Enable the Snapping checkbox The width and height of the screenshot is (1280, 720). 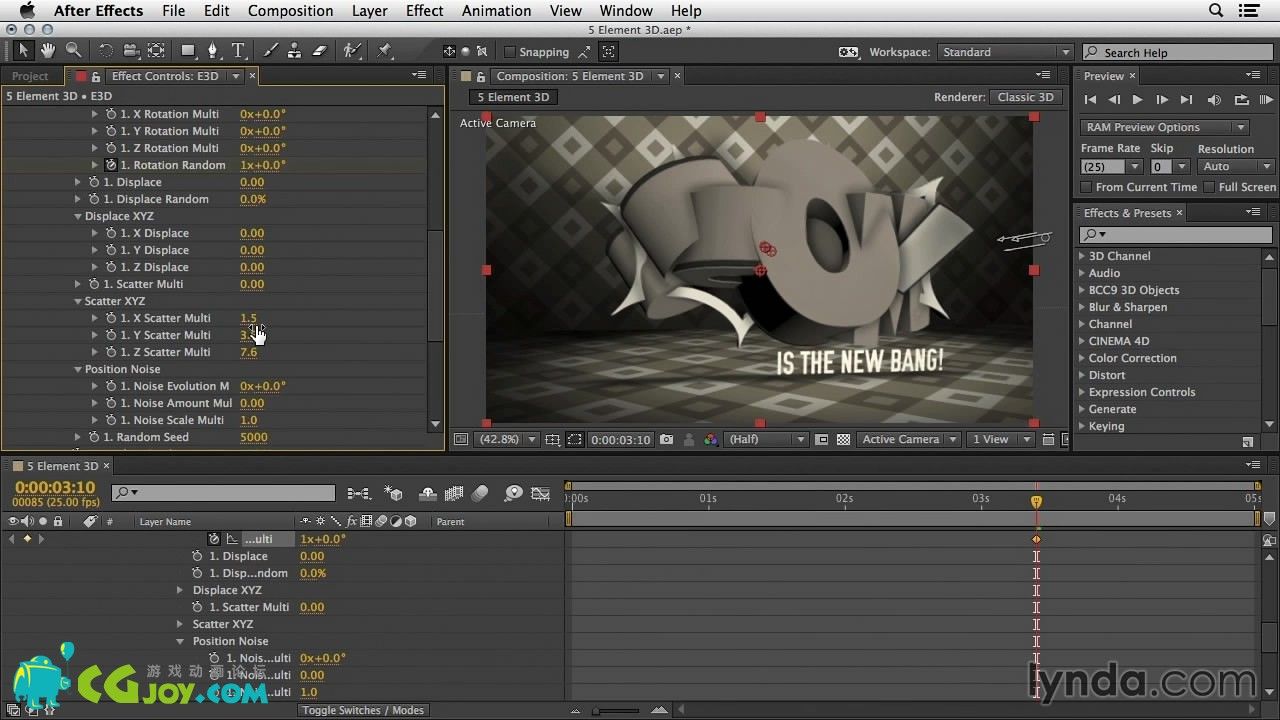(x=509, y=52)
